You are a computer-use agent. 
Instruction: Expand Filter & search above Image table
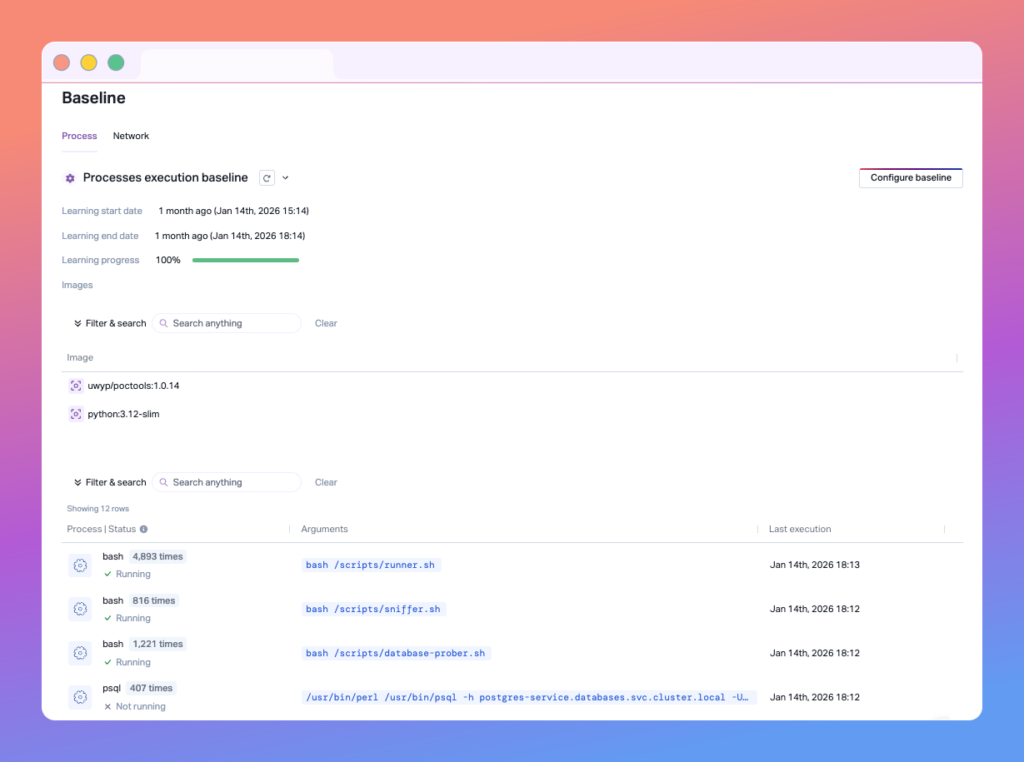(x=109, y=323)
